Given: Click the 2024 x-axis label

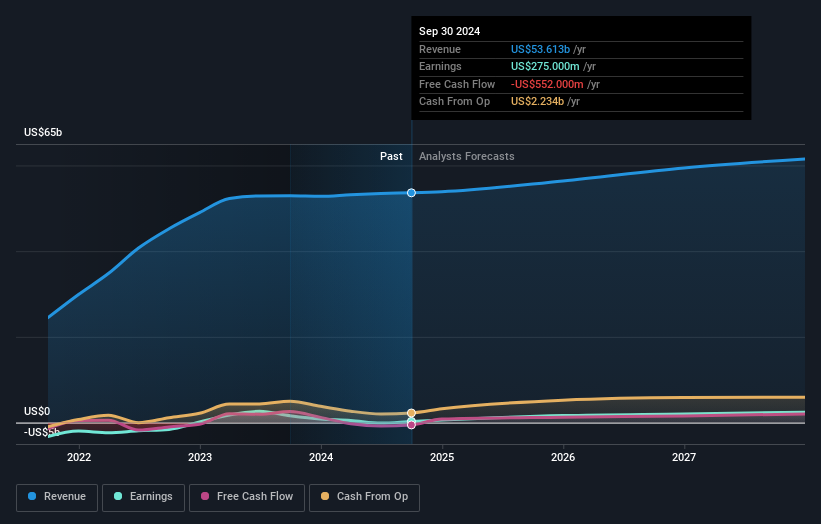Looking at the screenshot, I should (321, 458).
